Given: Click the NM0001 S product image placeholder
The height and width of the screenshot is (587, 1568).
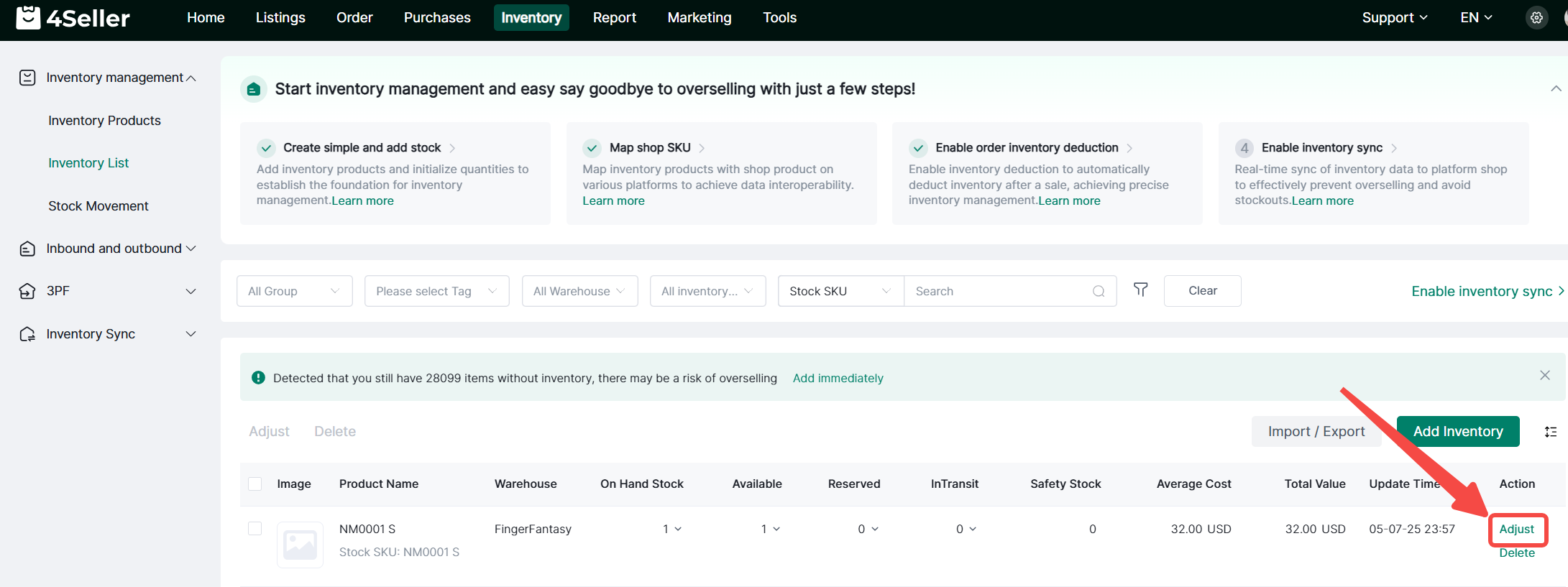Looking at the screenshot, I should tap(300, 545).
